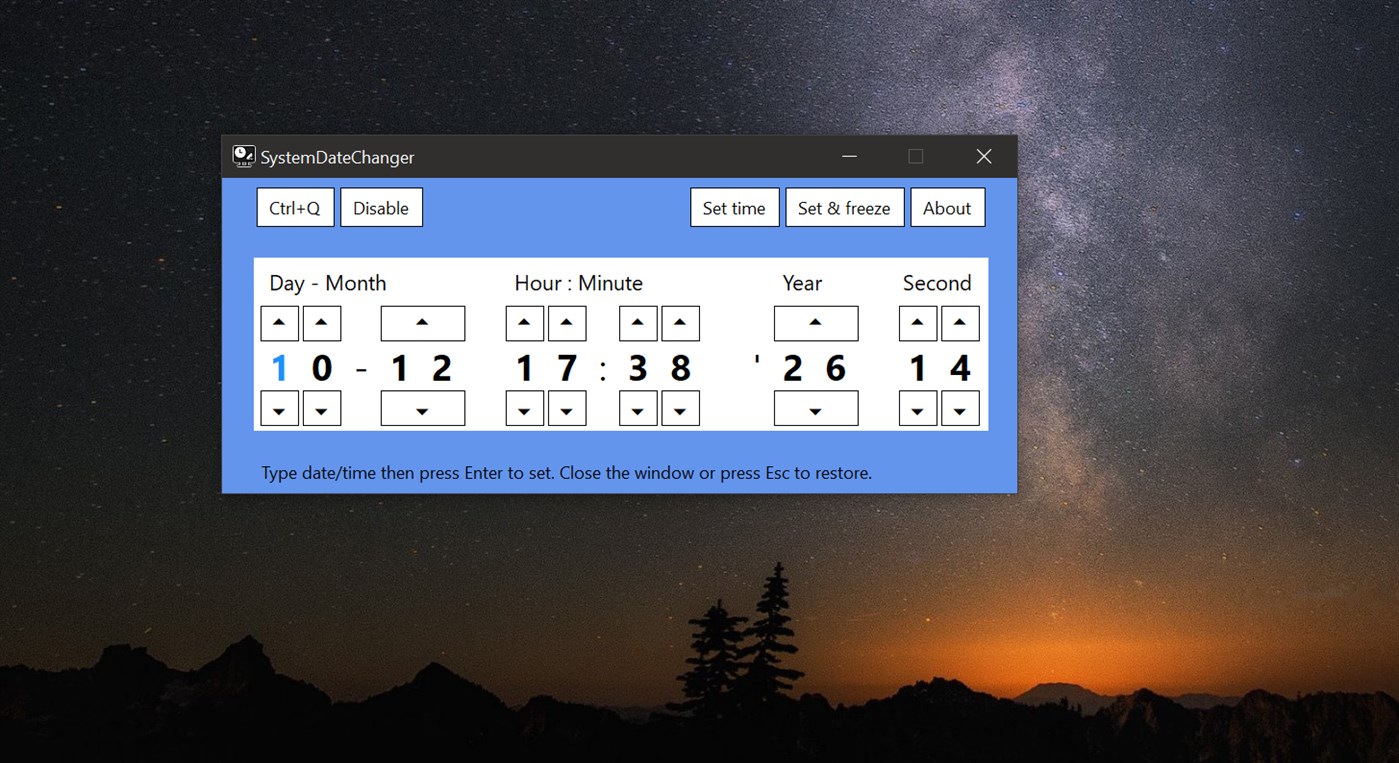
Task: Click the month down arrow
Action: (x=423, y=408)
